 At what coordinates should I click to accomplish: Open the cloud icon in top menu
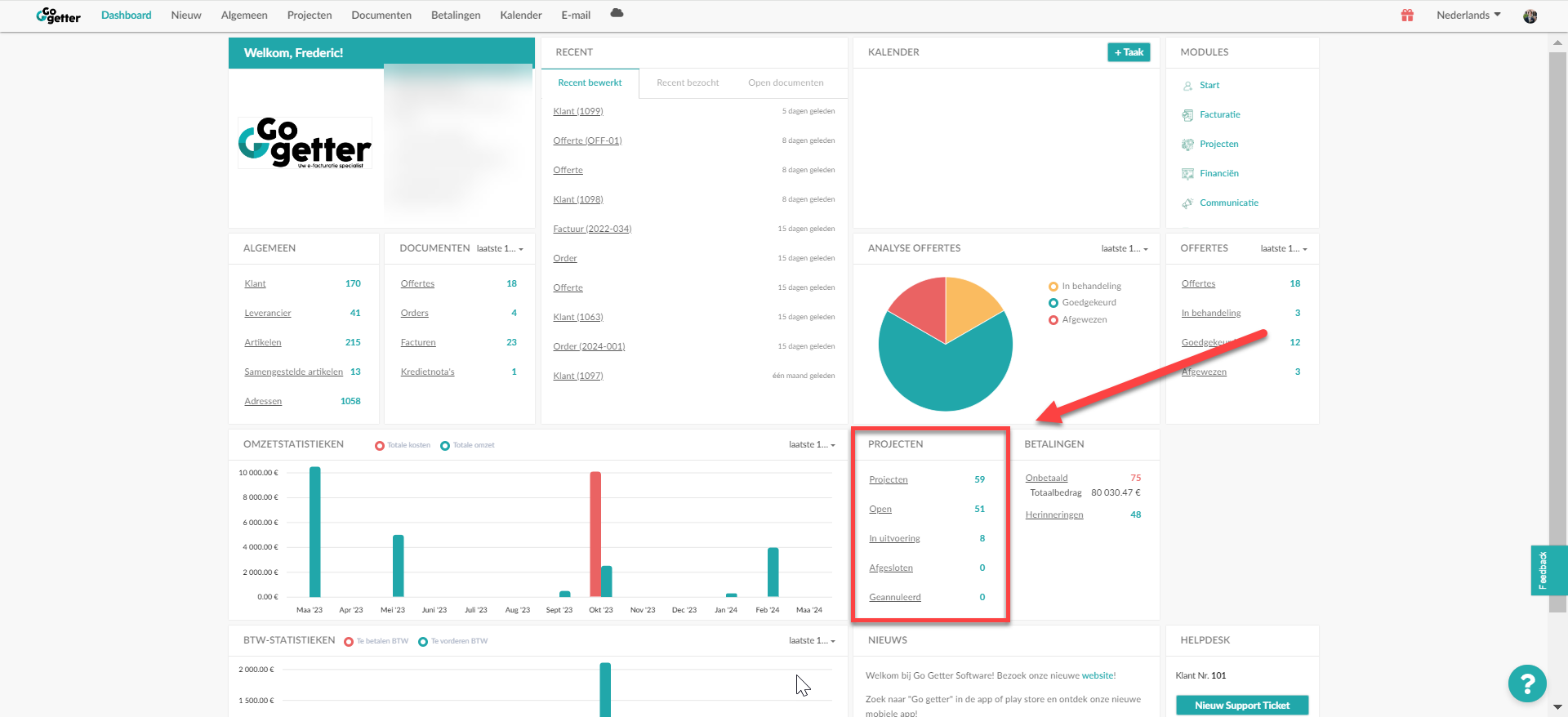point(617,13)
